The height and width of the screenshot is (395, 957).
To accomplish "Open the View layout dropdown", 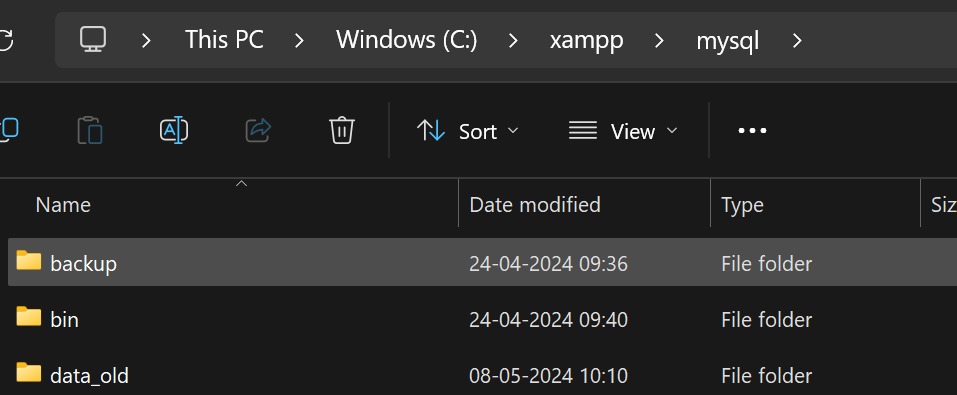I will point(623,131).
